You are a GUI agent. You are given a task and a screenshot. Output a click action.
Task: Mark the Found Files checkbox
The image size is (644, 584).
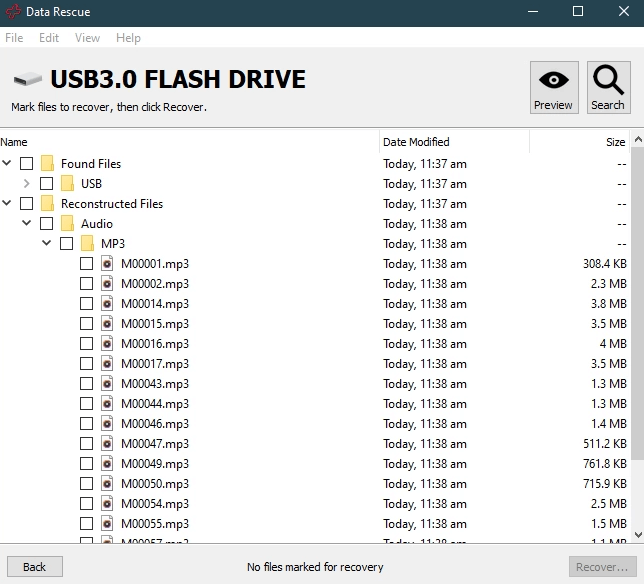[27, 163]
